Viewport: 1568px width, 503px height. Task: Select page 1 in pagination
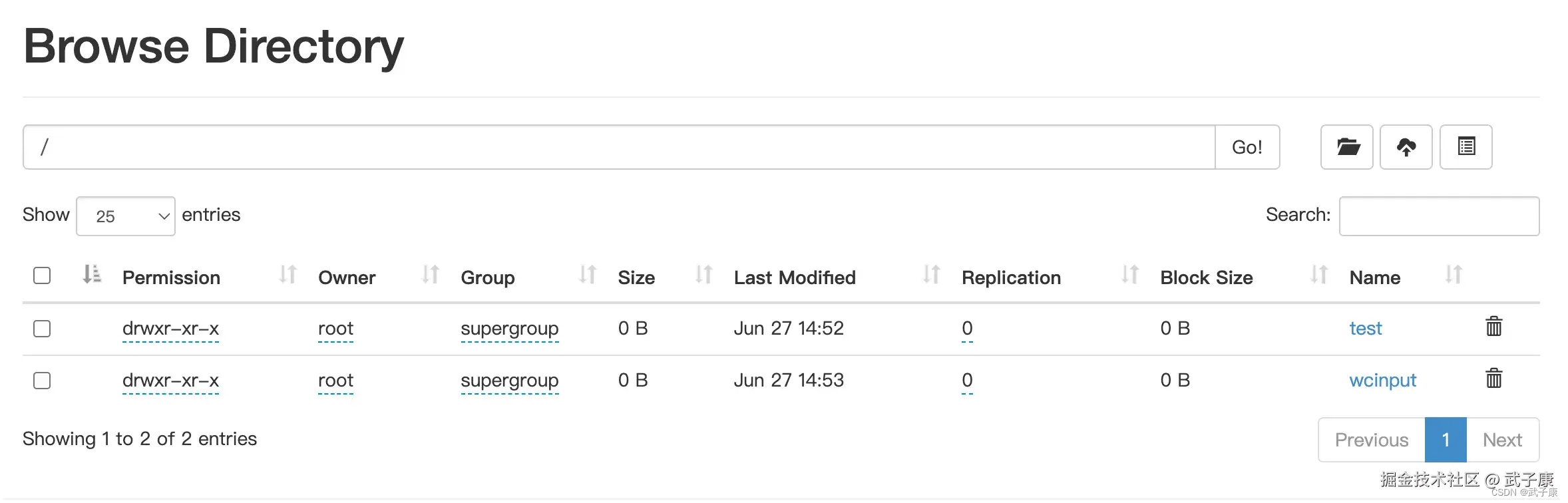(1445, 440)
